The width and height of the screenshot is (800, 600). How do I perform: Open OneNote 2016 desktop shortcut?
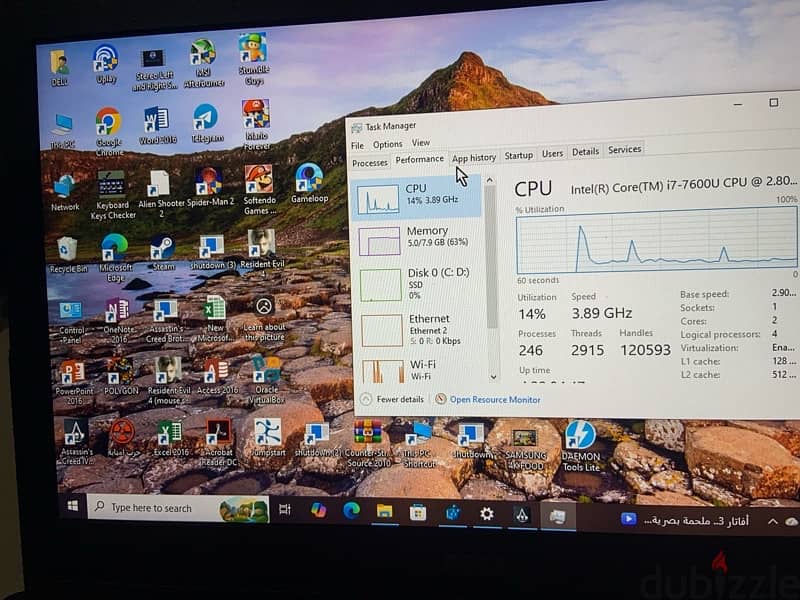pos(118,320)
